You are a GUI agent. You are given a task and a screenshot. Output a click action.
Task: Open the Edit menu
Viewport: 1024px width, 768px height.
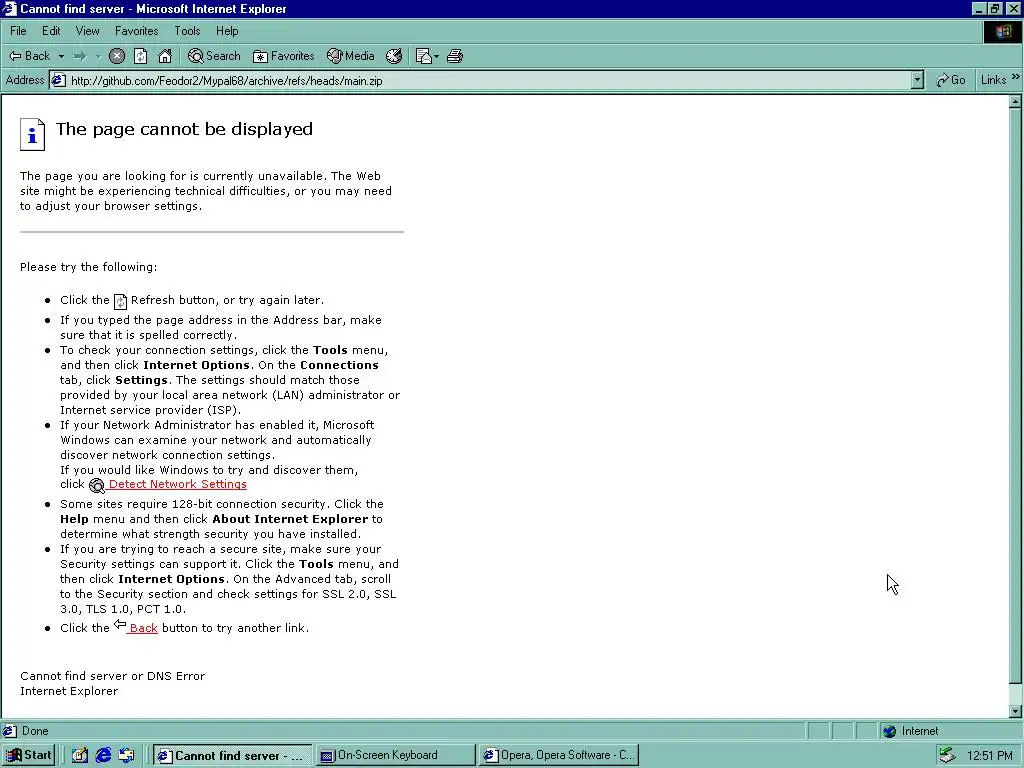click(x=51, y=31)
